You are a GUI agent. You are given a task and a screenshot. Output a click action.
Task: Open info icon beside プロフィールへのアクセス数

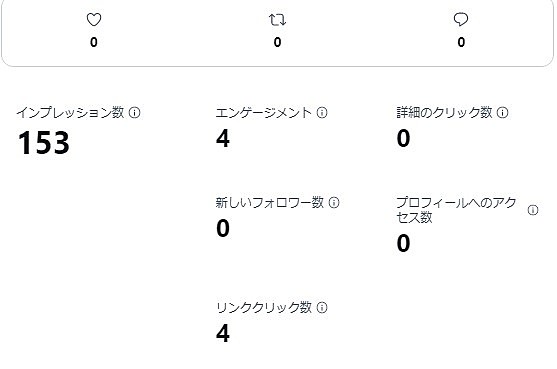tap(533, 210)
